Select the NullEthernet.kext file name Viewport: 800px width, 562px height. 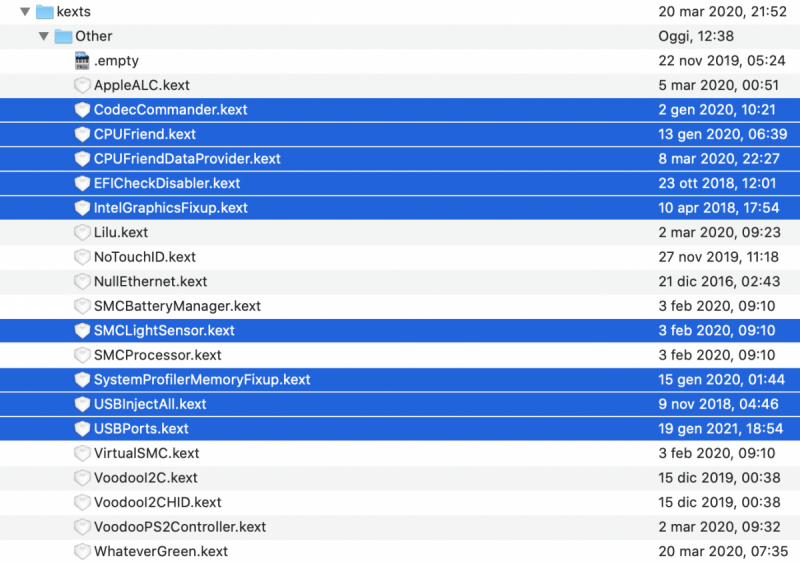pyautogui.click(x=151, y=281)
